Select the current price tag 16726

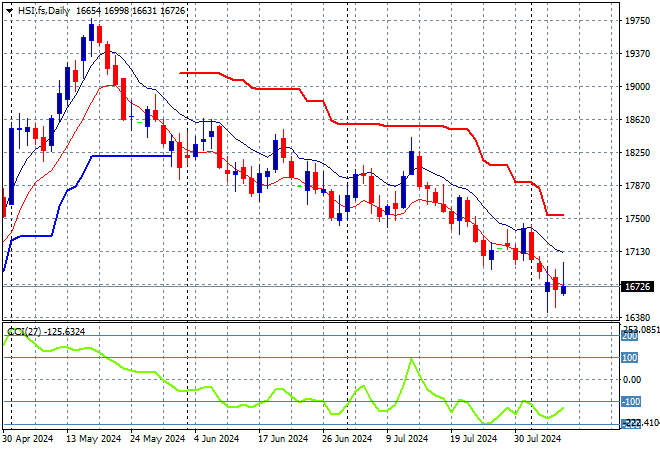637,286
